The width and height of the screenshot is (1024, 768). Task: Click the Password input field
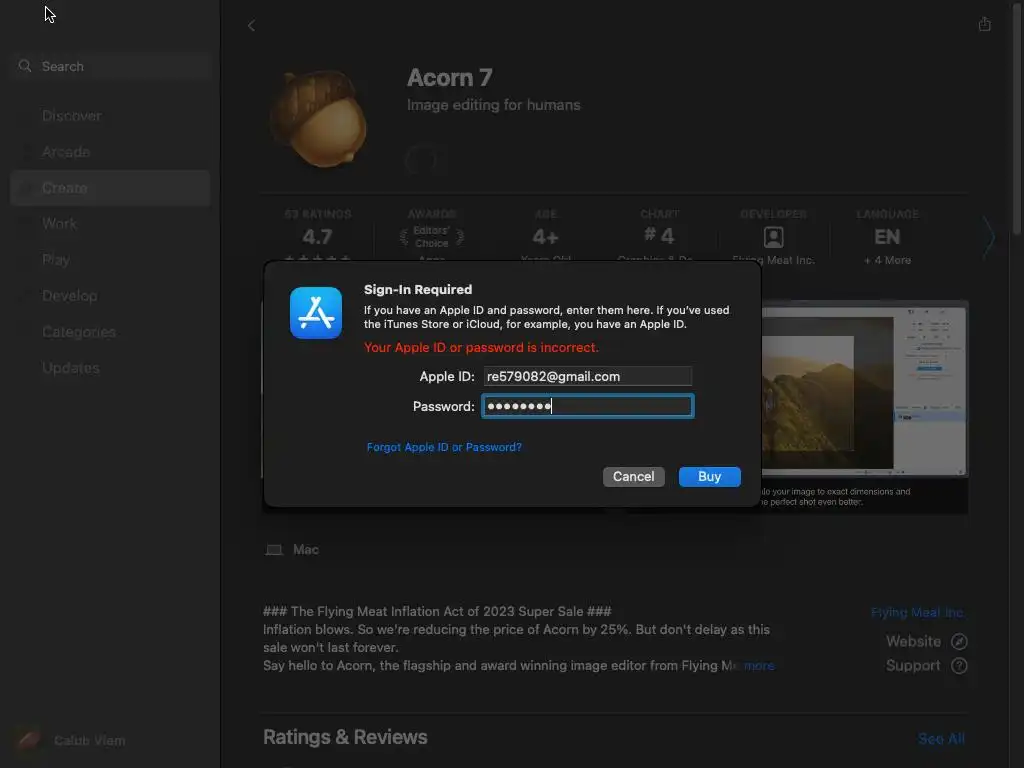[x=587, y=406]
